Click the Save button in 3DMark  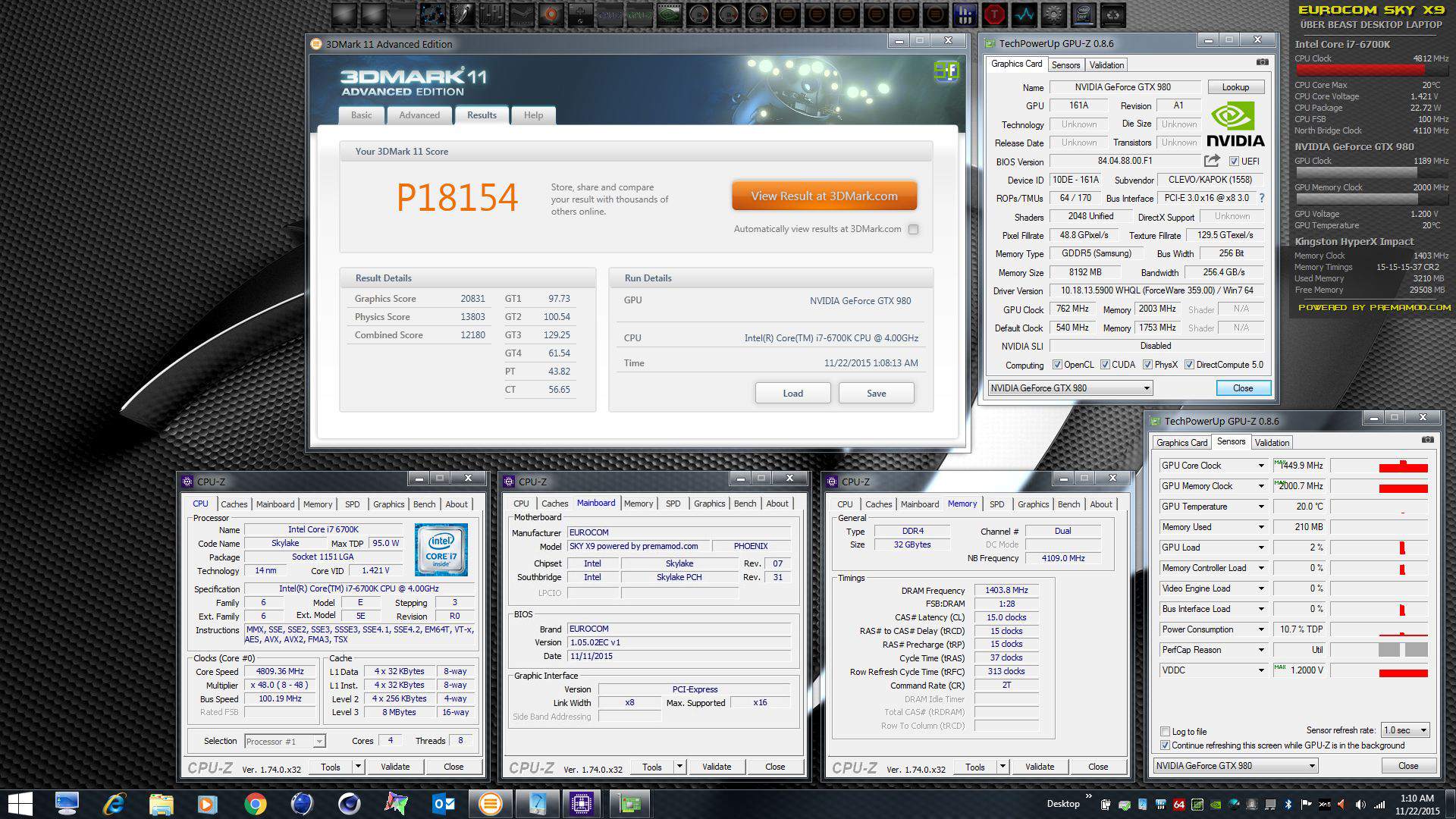pos(876,393)
